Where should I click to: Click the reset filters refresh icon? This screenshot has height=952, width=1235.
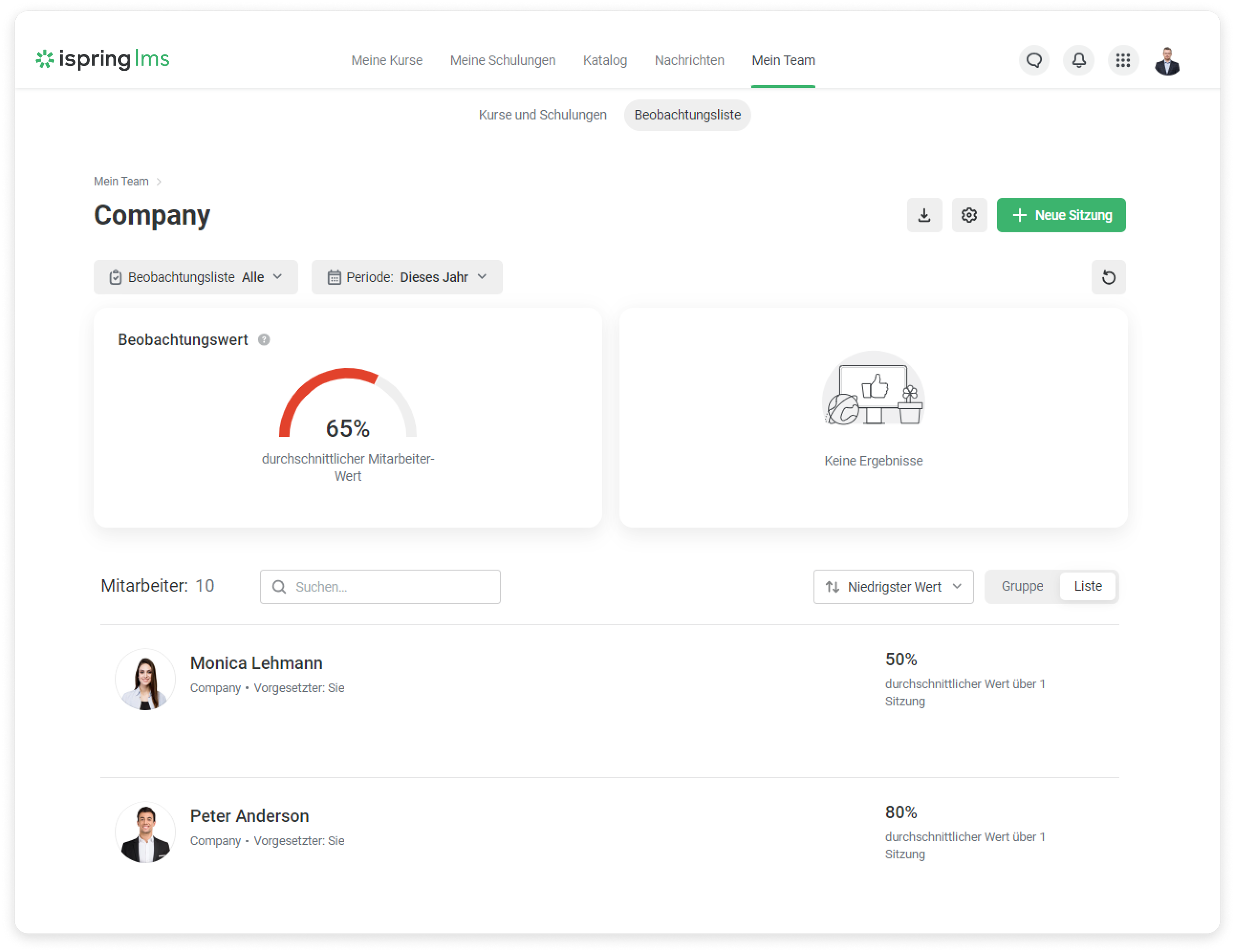(x=1108, y=277)
